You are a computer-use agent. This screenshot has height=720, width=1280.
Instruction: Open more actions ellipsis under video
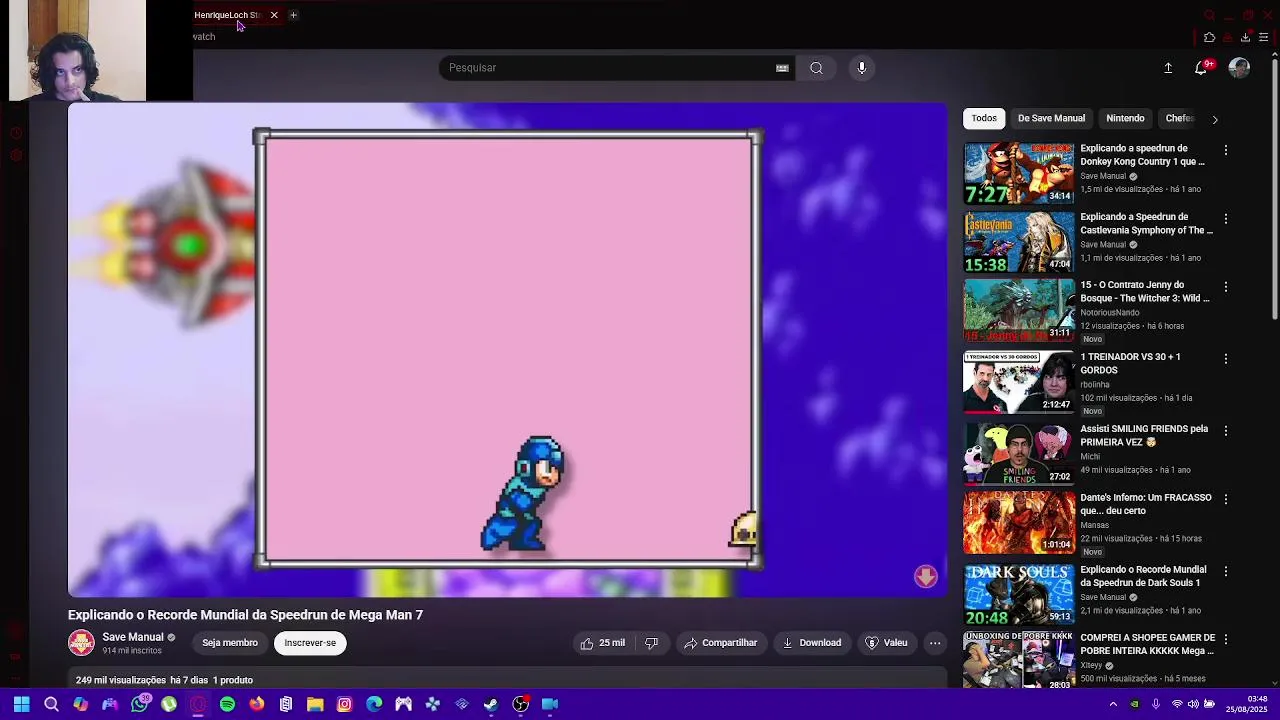coord(935,643)
